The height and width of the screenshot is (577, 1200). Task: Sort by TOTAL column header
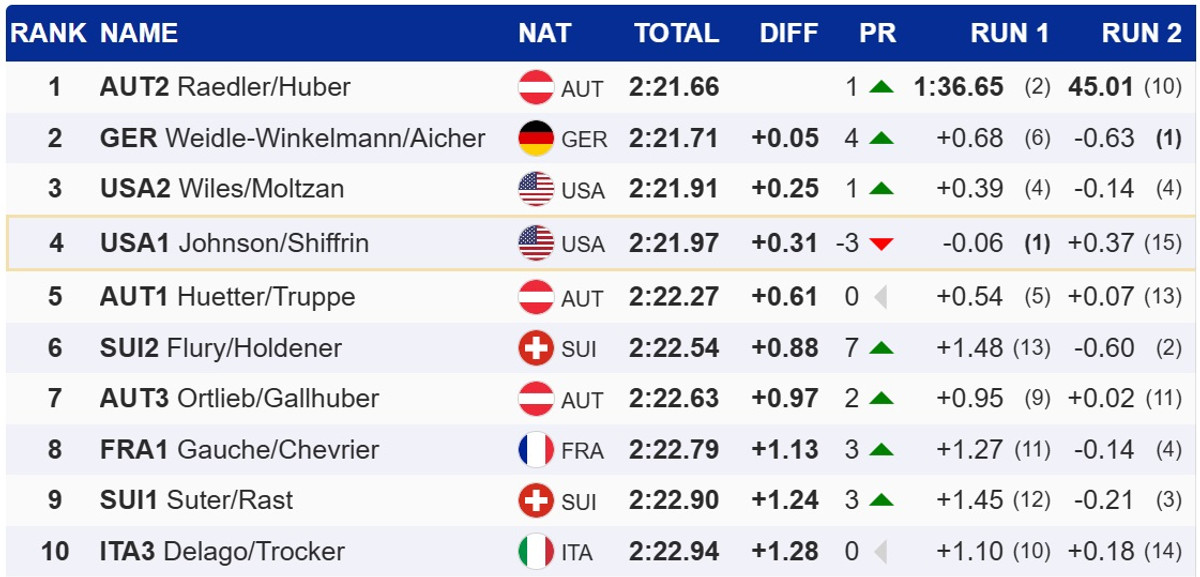pos(676,33)
